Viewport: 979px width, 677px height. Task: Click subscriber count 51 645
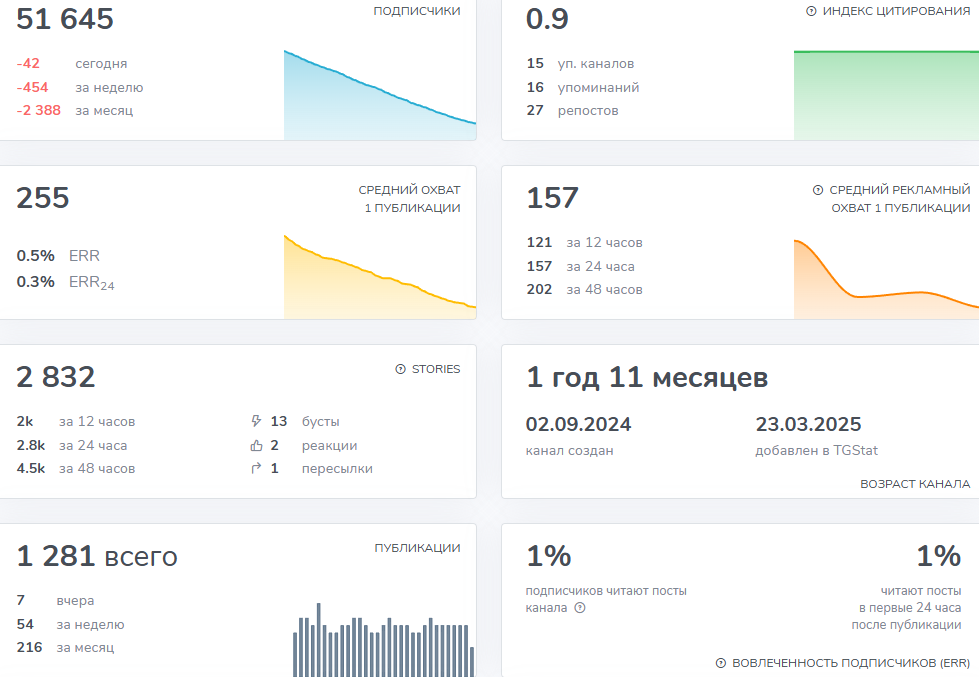pyautogui.click(x=65, y=19)
